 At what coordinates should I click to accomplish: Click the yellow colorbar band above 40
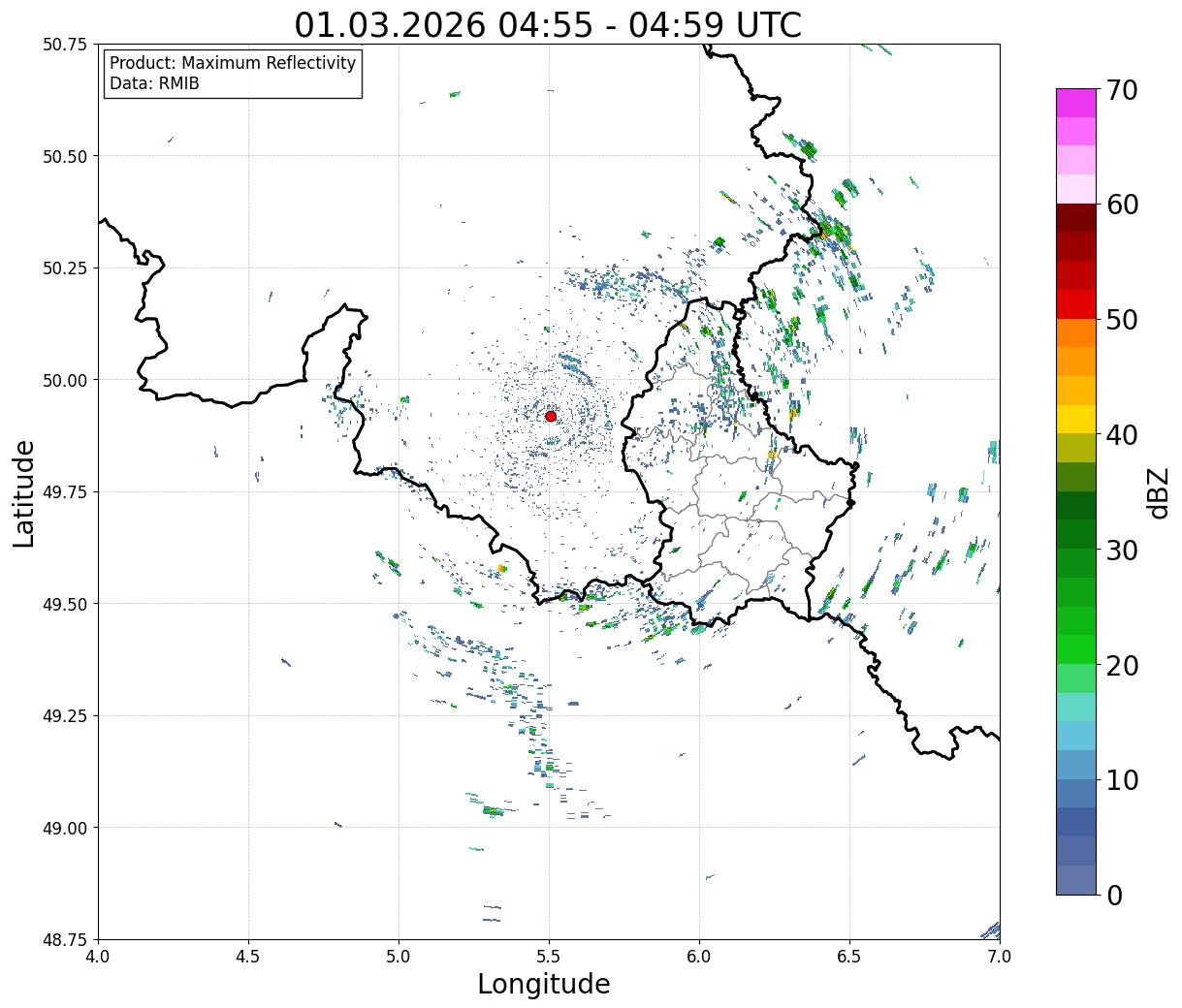tap(1076, 419)
